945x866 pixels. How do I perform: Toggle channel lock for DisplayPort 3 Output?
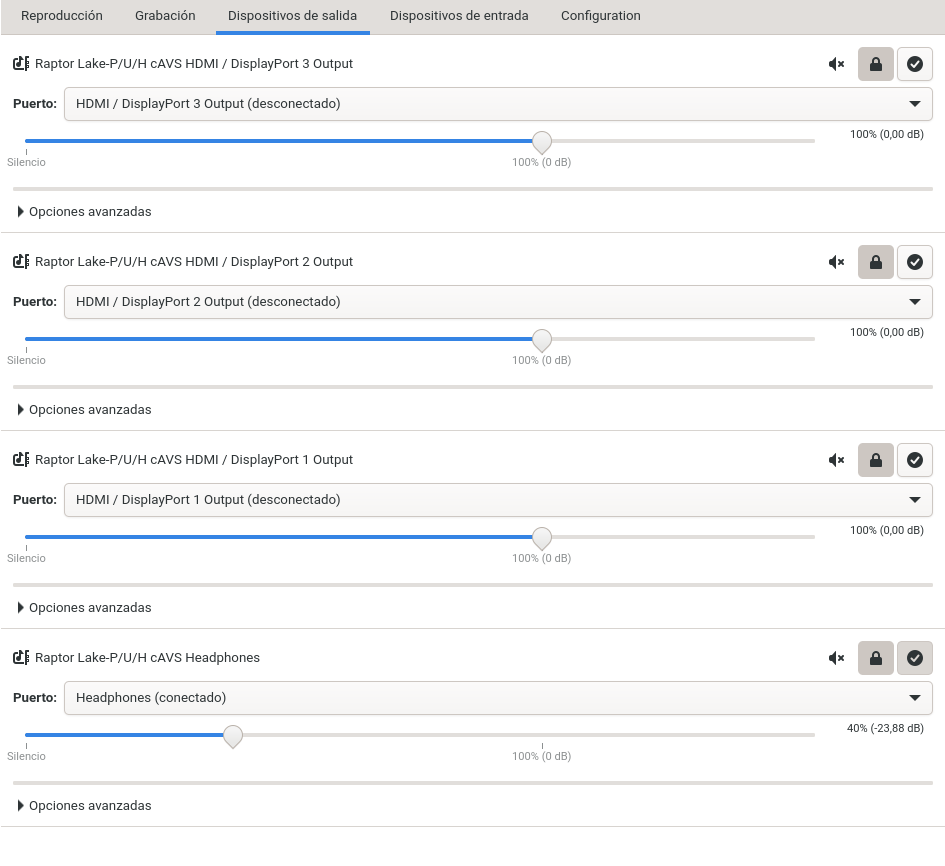tap(876, 64)
